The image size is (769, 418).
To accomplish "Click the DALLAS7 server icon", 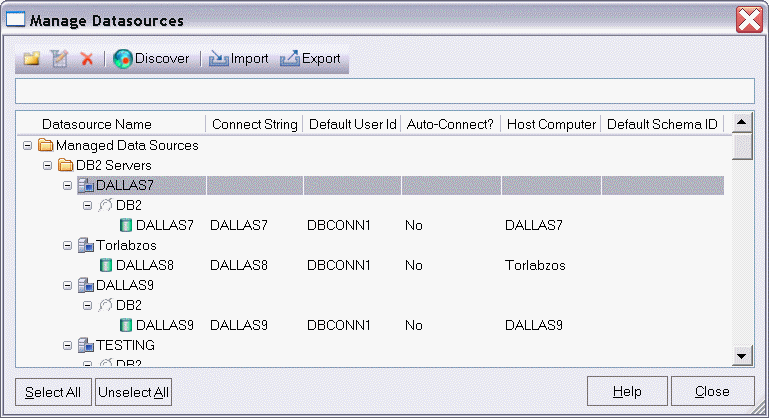I will [x=86, y=185].
